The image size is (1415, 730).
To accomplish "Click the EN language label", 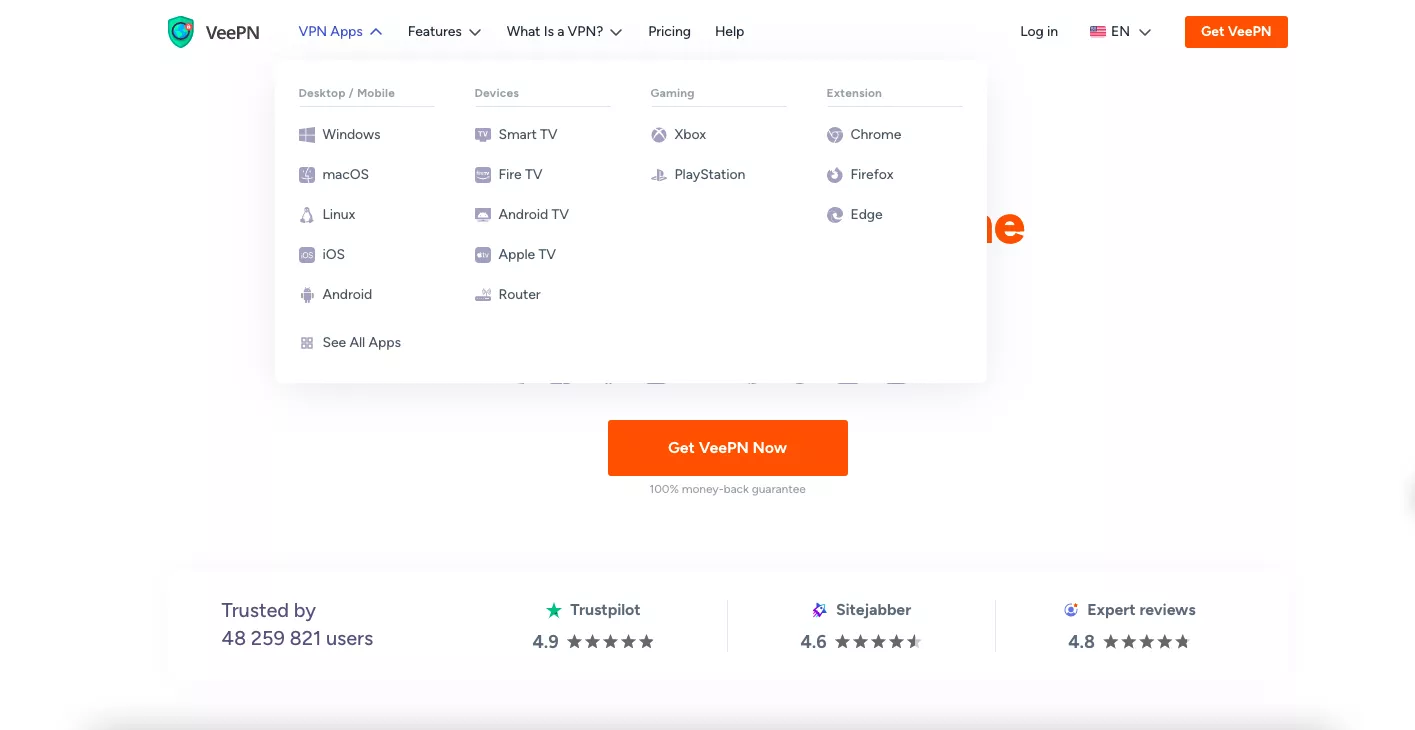I will (x=1120, y=32).
